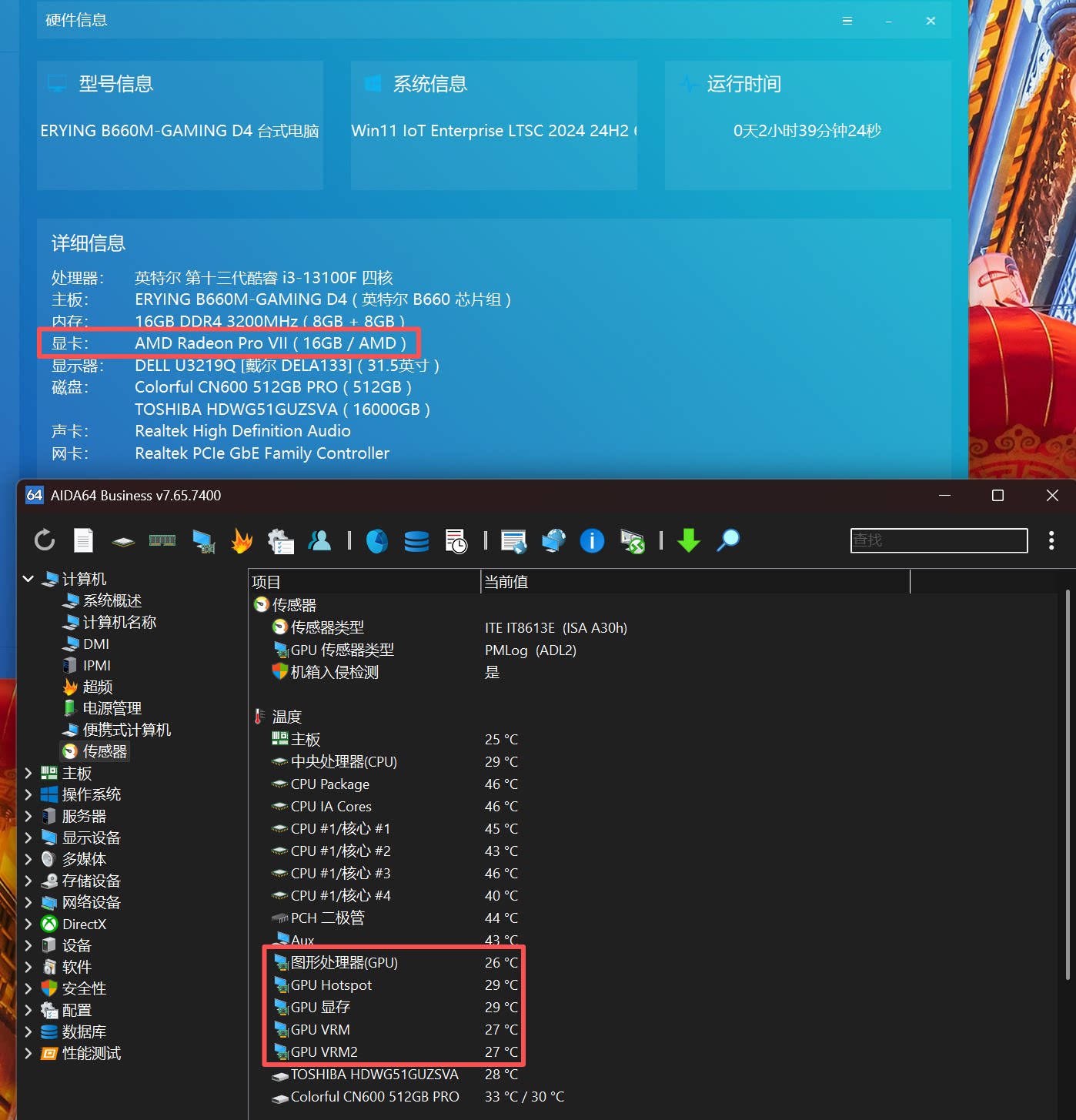Select 计算机名称 in the tree
Viewport: 1076px width, 1120px height.
click(119, 622)
